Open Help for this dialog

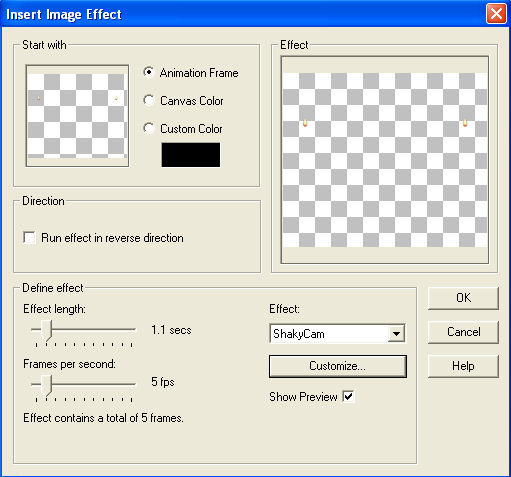tap(463, 366)
